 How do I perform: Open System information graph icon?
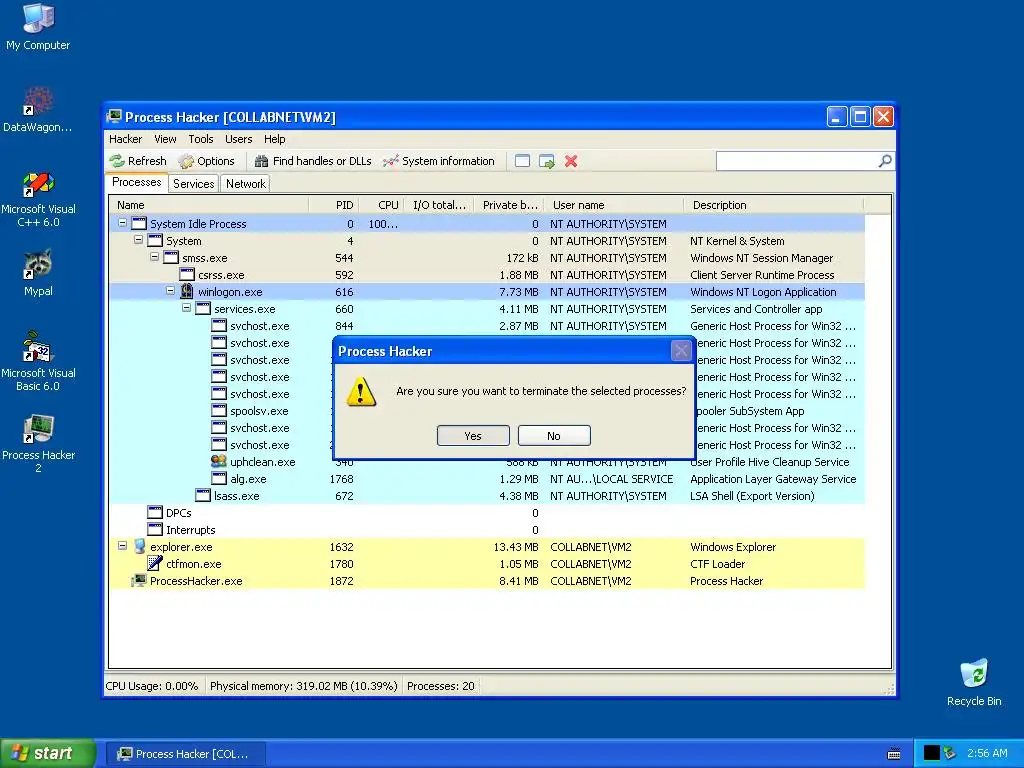(391, 161)
